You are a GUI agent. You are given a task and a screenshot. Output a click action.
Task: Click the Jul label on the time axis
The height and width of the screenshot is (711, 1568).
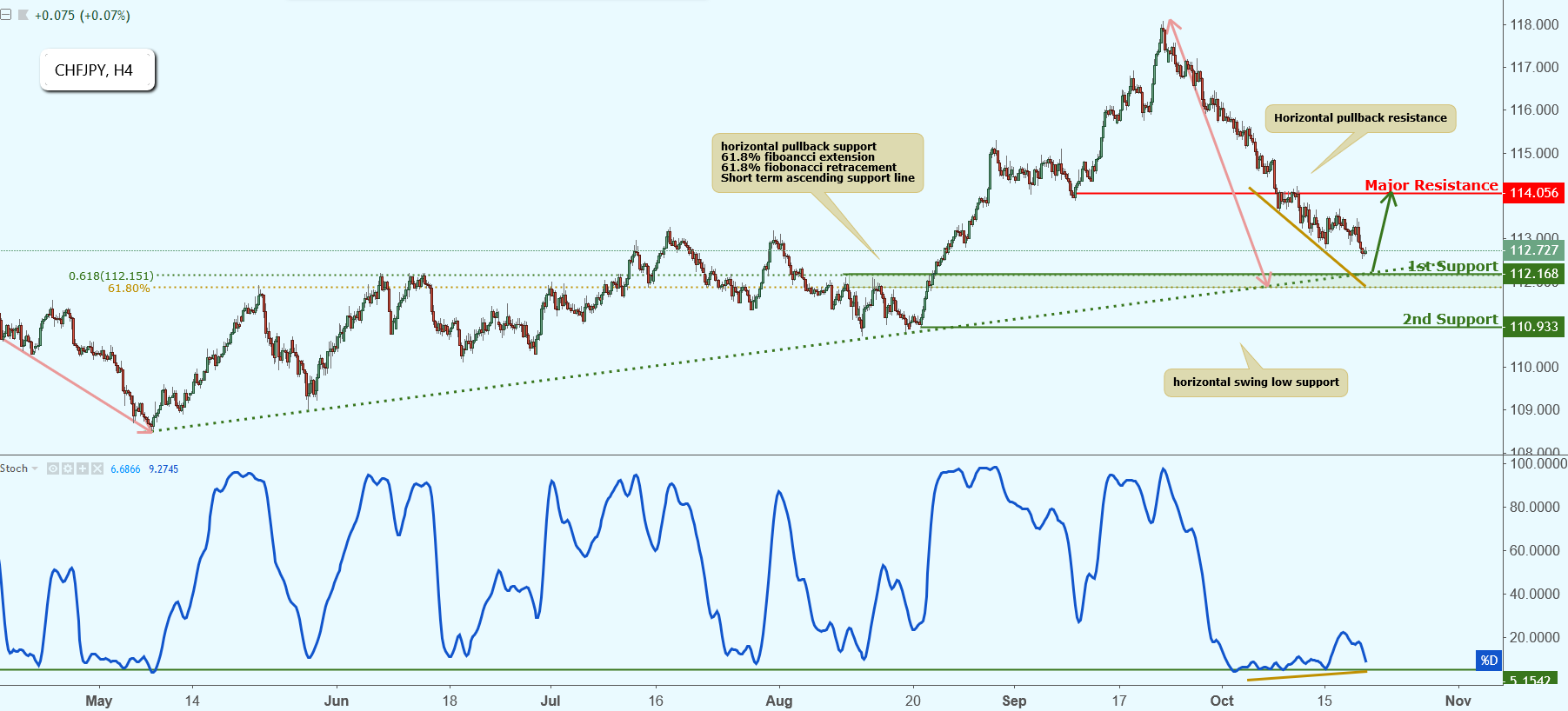[x=550, y=701]
